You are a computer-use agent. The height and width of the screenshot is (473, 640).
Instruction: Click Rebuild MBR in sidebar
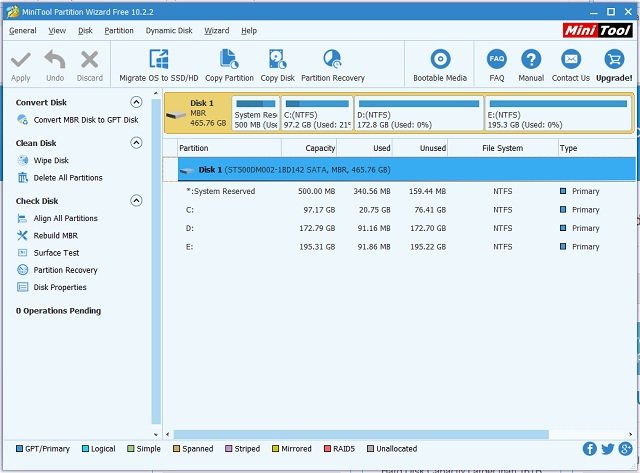[56, 235]
